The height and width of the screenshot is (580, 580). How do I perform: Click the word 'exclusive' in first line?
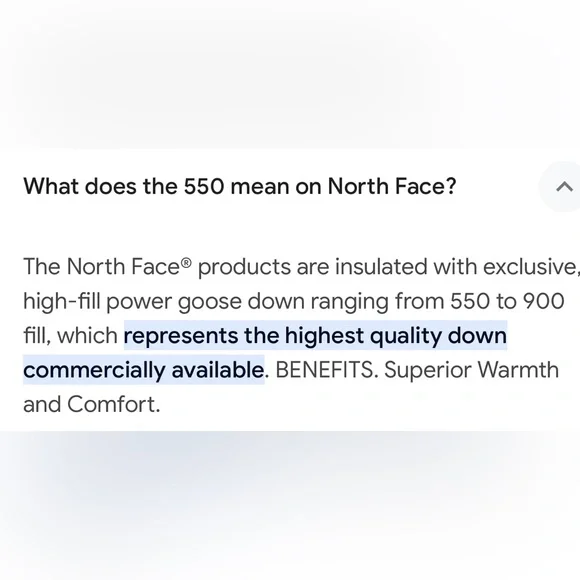pos(529,267)
